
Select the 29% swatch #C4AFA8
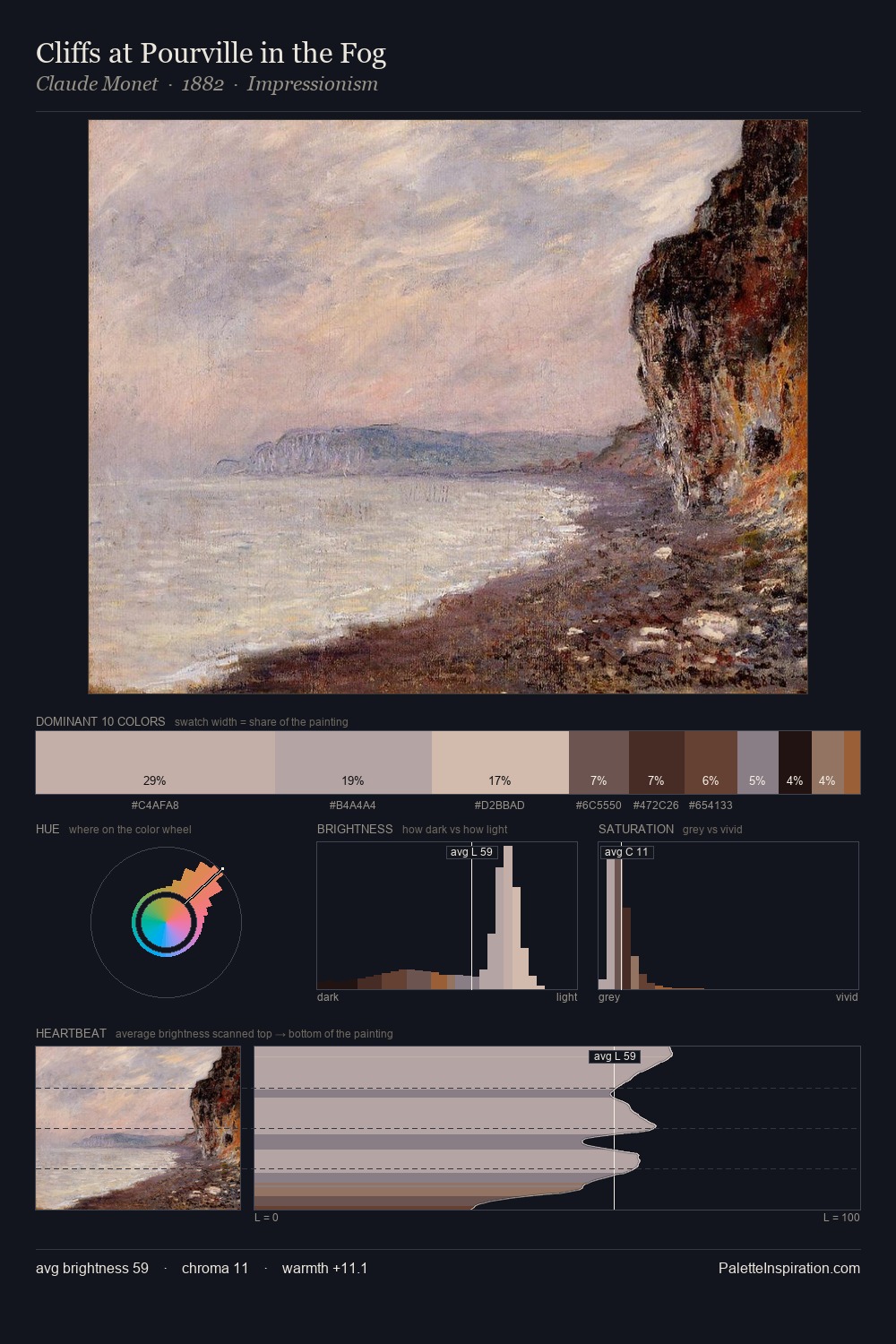click(155, 762)
